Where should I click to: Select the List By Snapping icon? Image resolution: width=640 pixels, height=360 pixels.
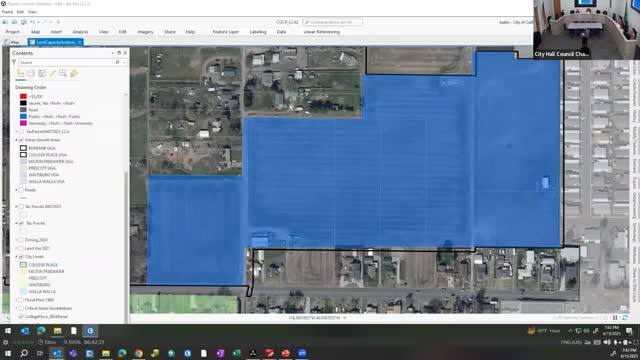click(63, 73)
